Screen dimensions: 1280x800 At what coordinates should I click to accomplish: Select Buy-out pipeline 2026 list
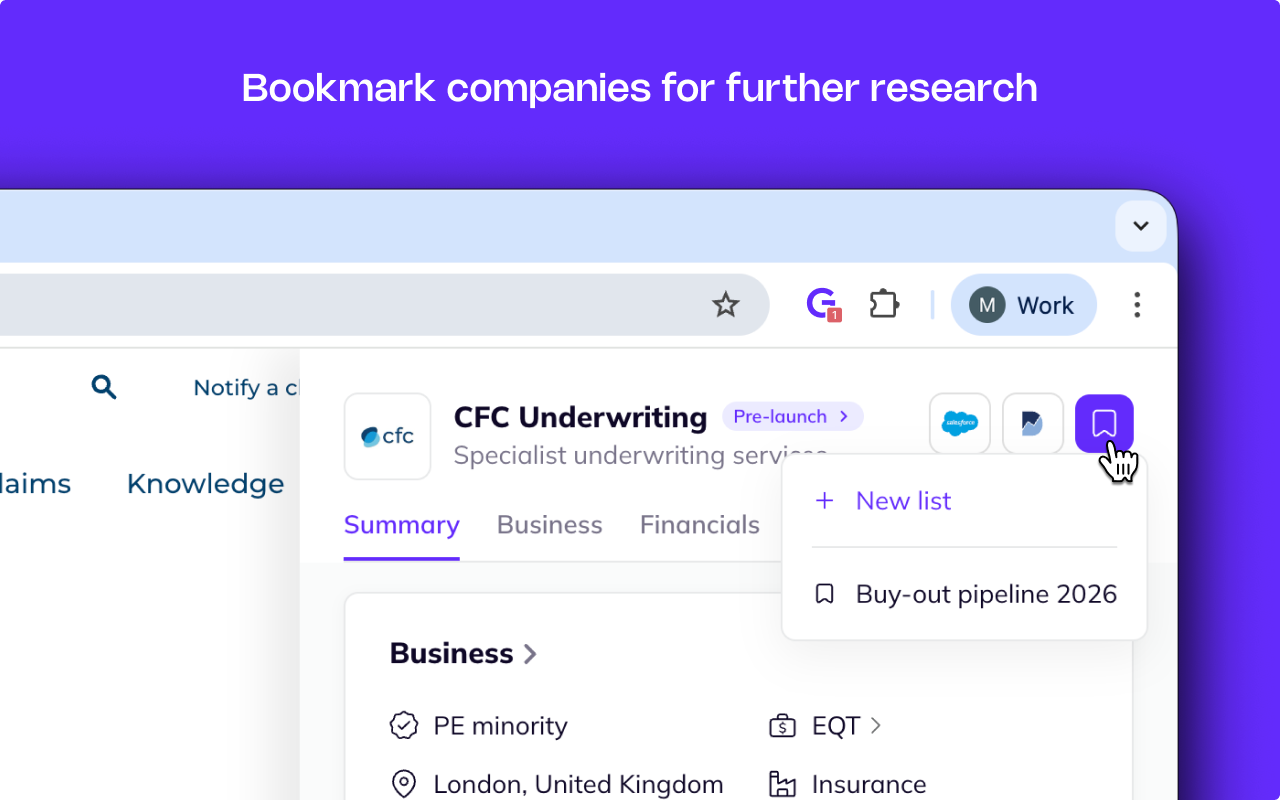point(965,594)
